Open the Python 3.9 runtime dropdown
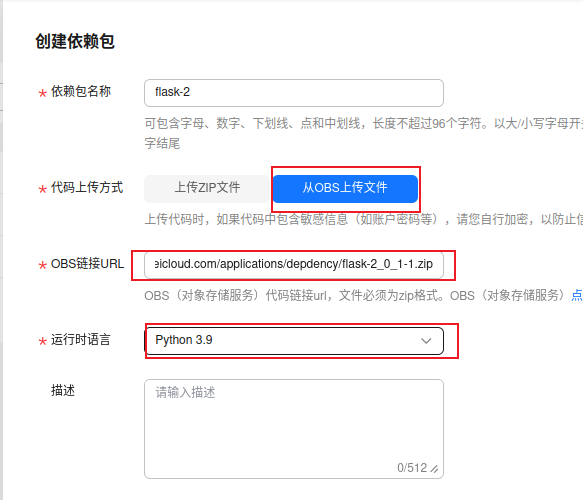This screenshot has width=583, height=500. [x=294, y=341]
